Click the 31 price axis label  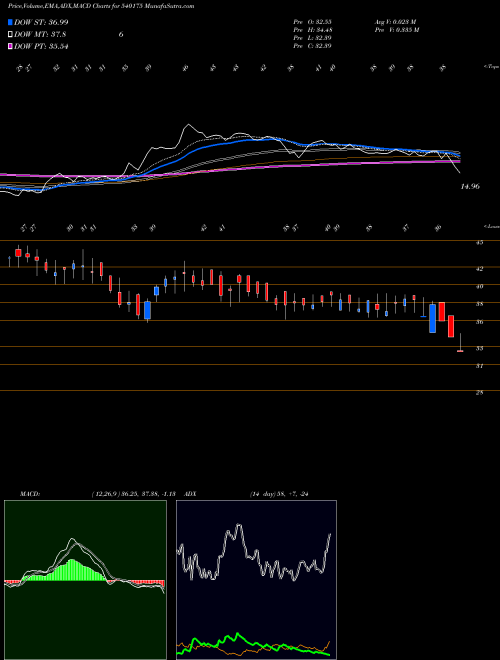(x=480, y=366)
